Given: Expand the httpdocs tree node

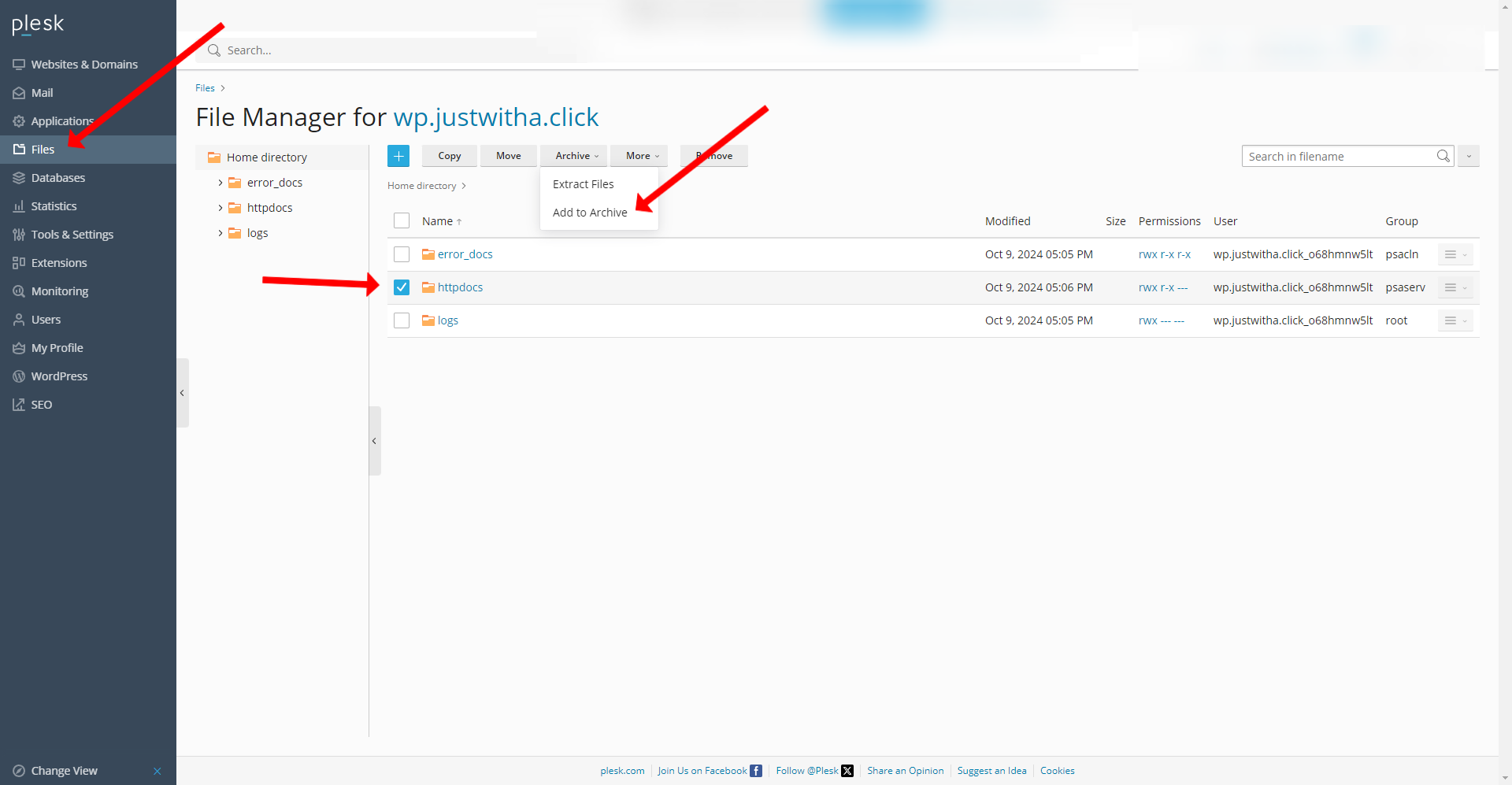Looking at the screenshot, I should click(220, 208).
